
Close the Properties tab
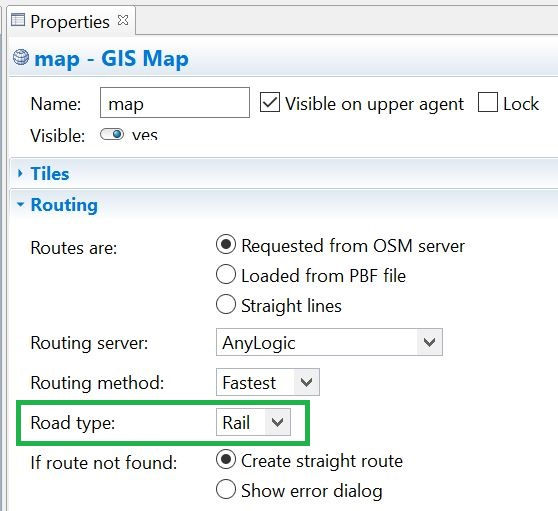[x=123, y=20]
